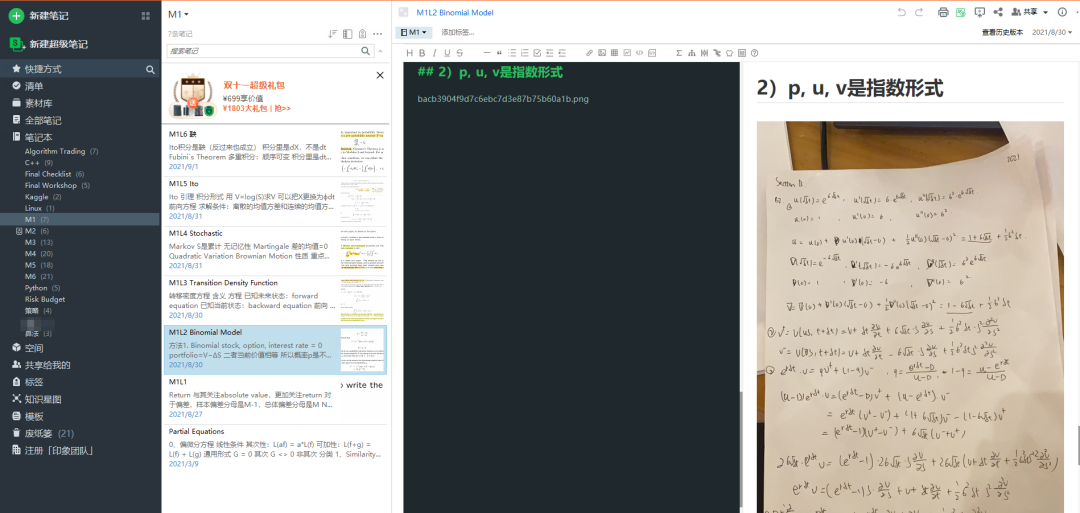
Task: Open the note list more options (…) menu
Action: tap(377, 34)
